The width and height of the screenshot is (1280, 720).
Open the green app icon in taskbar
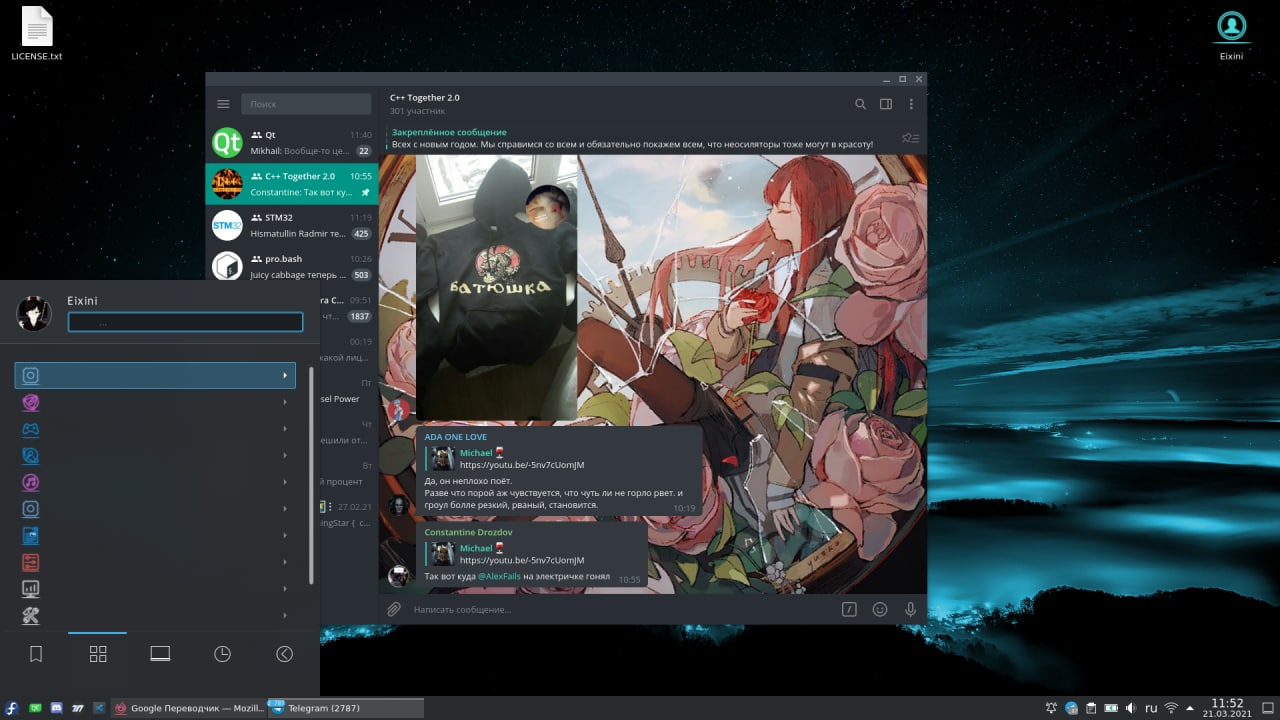(35, 708)
